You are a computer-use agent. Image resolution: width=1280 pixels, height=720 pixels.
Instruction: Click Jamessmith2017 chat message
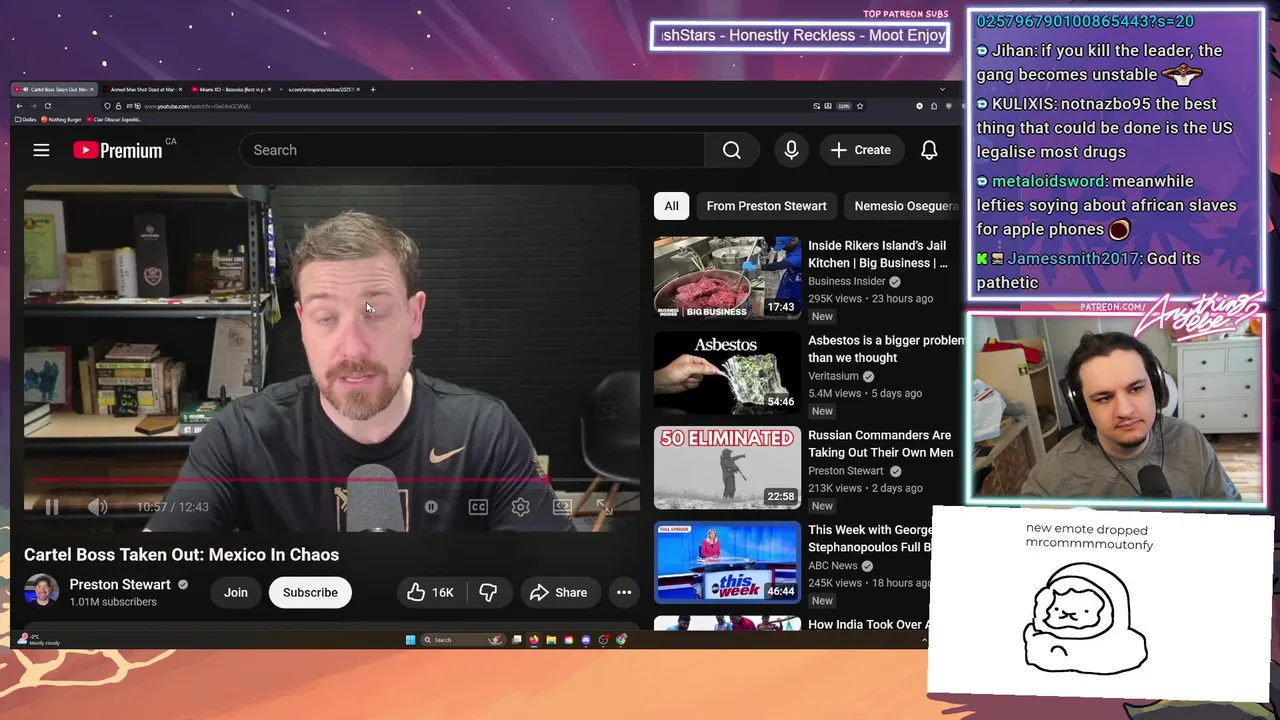(x=1088, y=270)
